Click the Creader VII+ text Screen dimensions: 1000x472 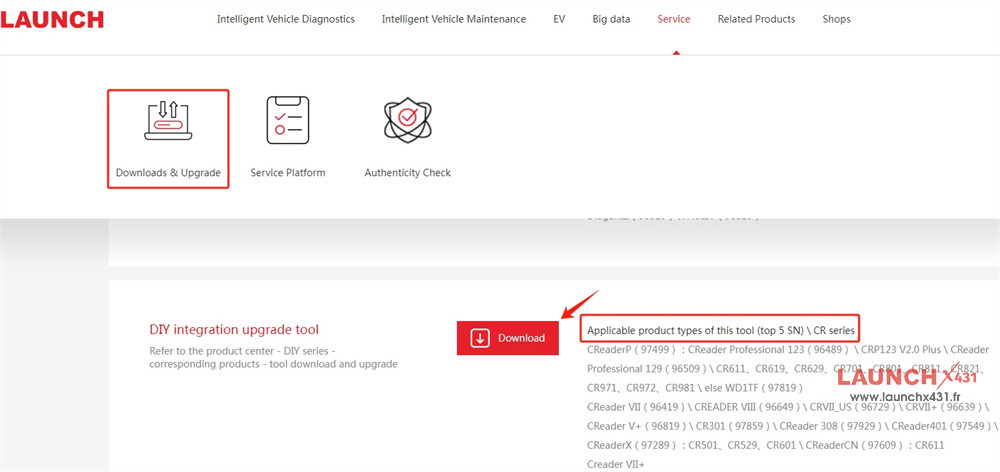coord(615,464)
